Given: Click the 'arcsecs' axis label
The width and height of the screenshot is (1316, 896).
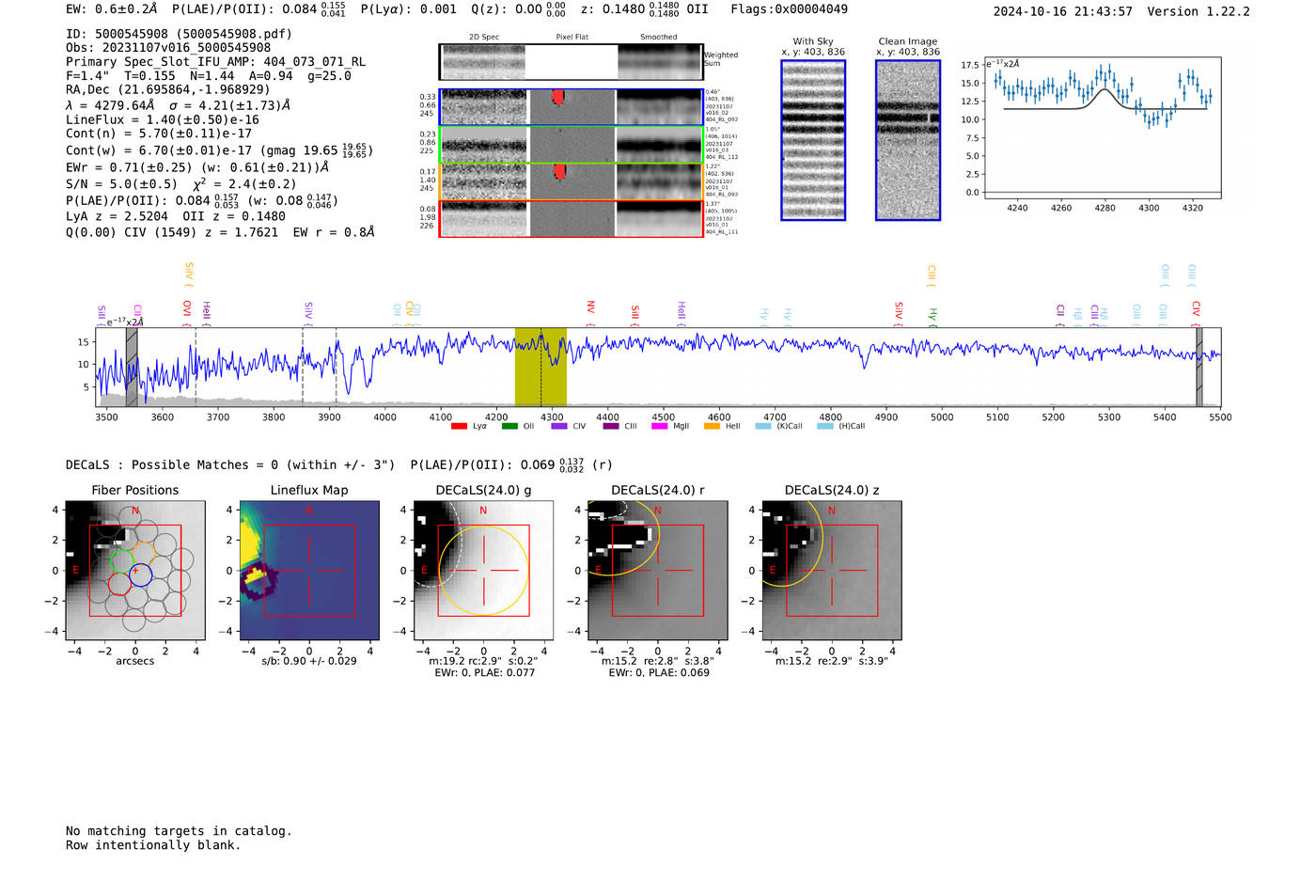Looking at the screenshot, I should (135, 661).
